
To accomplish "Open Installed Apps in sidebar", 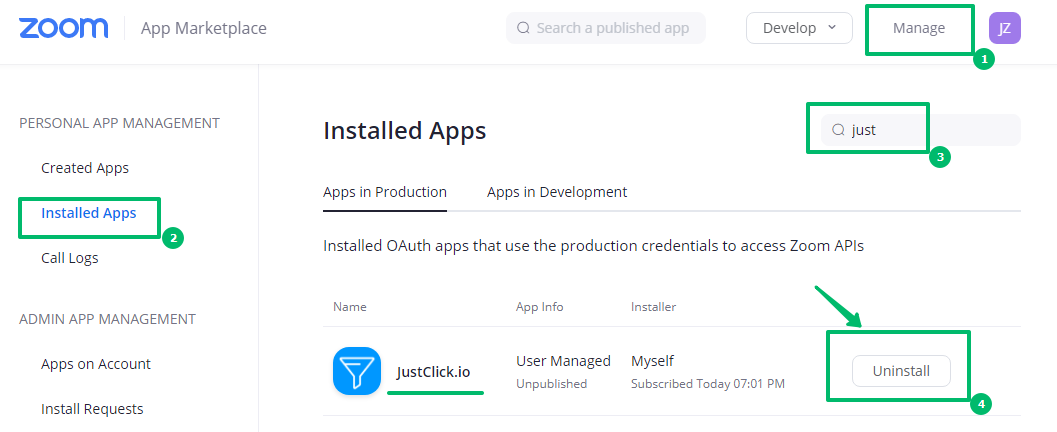I will point(89,213).
